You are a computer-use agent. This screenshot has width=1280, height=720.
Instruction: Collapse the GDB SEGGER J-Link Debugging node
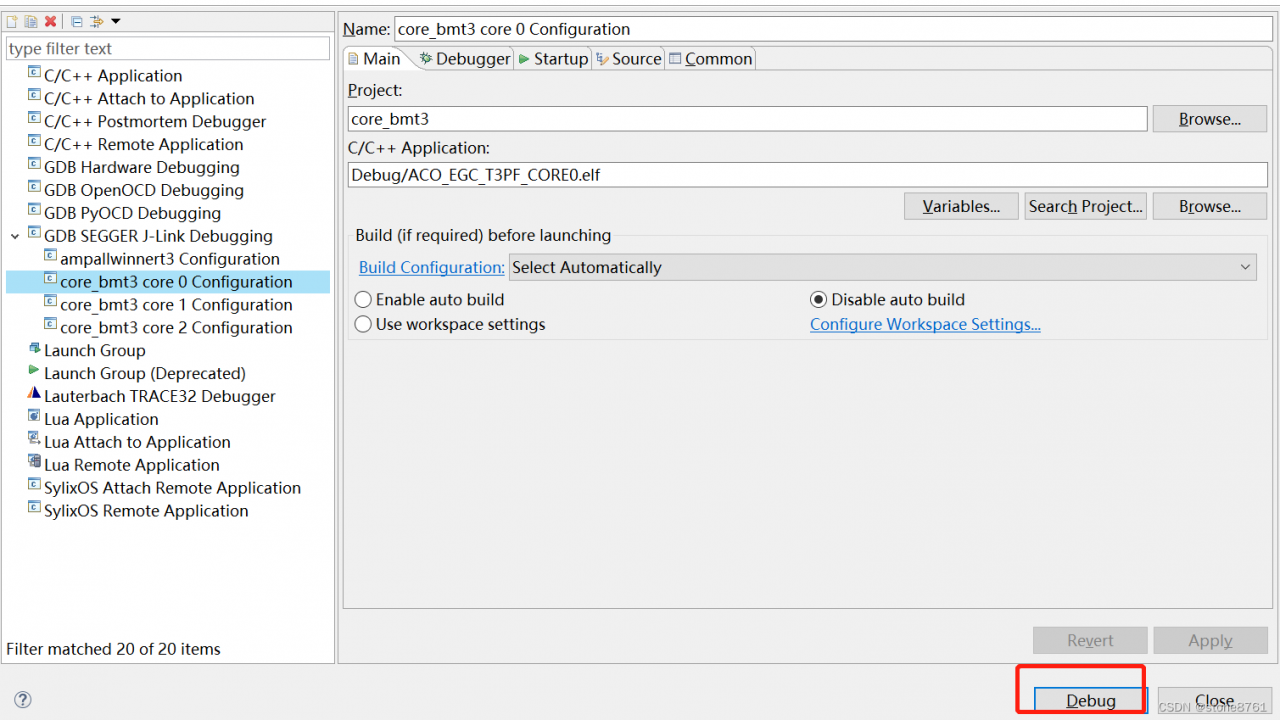point(15,236)
